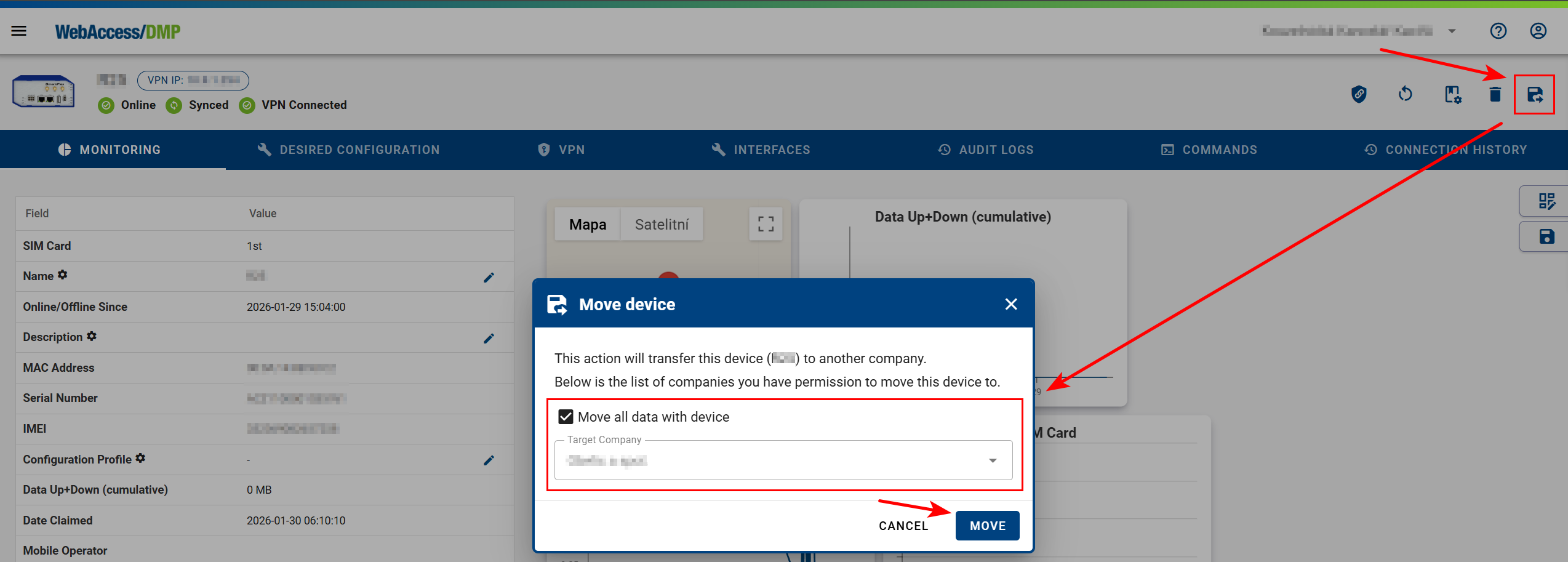Click the delete device trash icon
The height and width of the screenshot is (562, 1568).
pos(1495,95)
